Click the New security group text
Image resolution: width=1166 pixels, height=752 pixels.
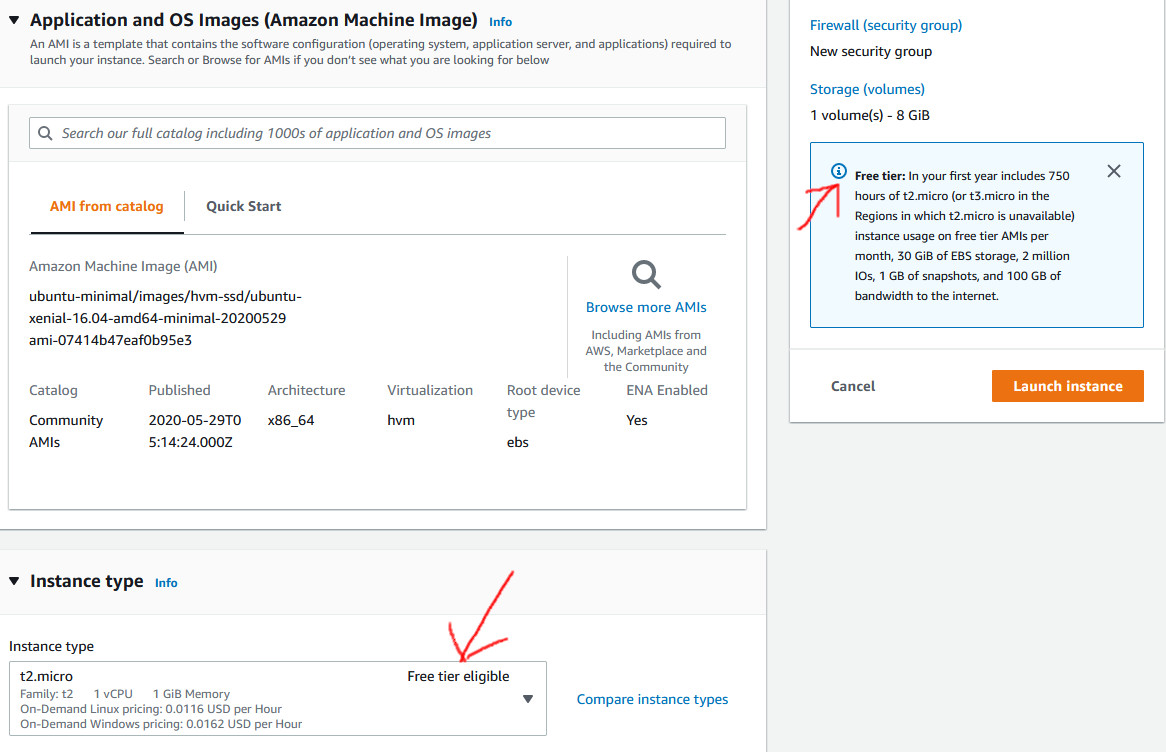pyautogui.click(x=871, y=51)
